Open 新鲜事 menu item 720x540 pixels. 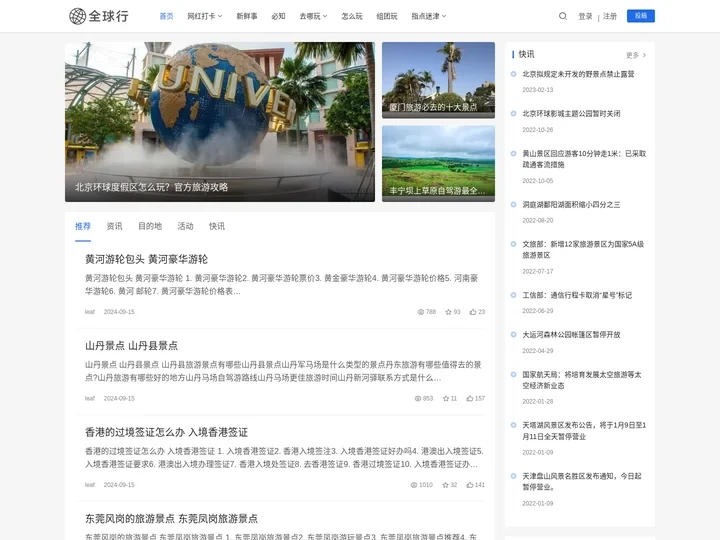(x=247, y=16)
